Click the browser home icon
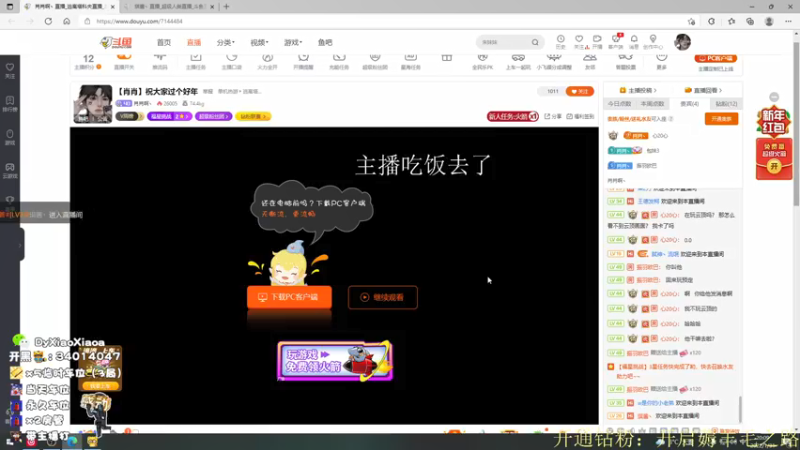 point(67,21)
